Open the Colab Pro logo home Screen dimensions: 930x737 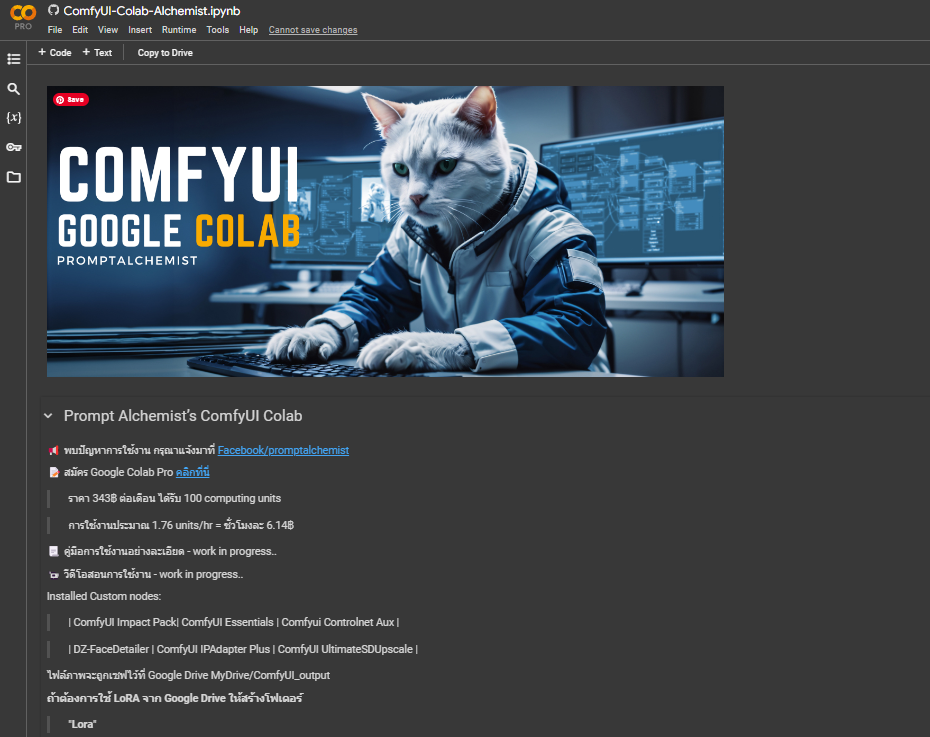(x=23, y=17)
